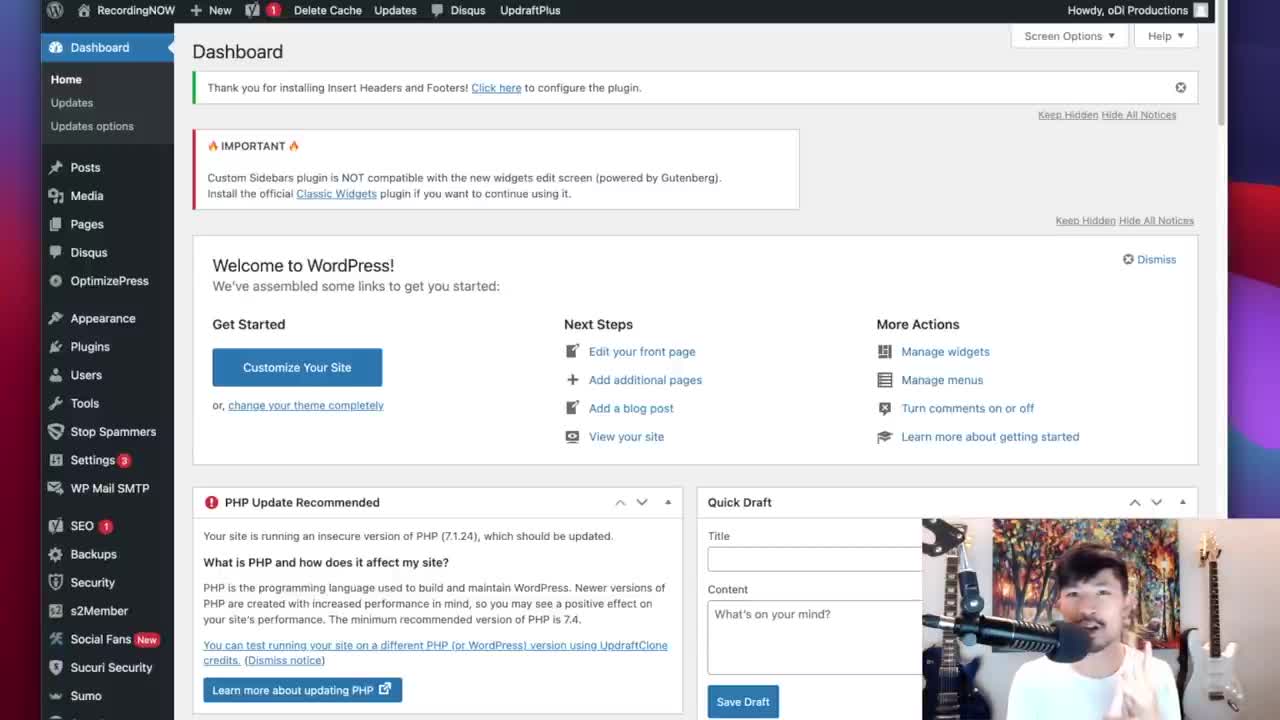The height and width of the screenshot is (720, 1280).
Task: Visit site via RecordingNOW home icon
Action: [84, 10]
